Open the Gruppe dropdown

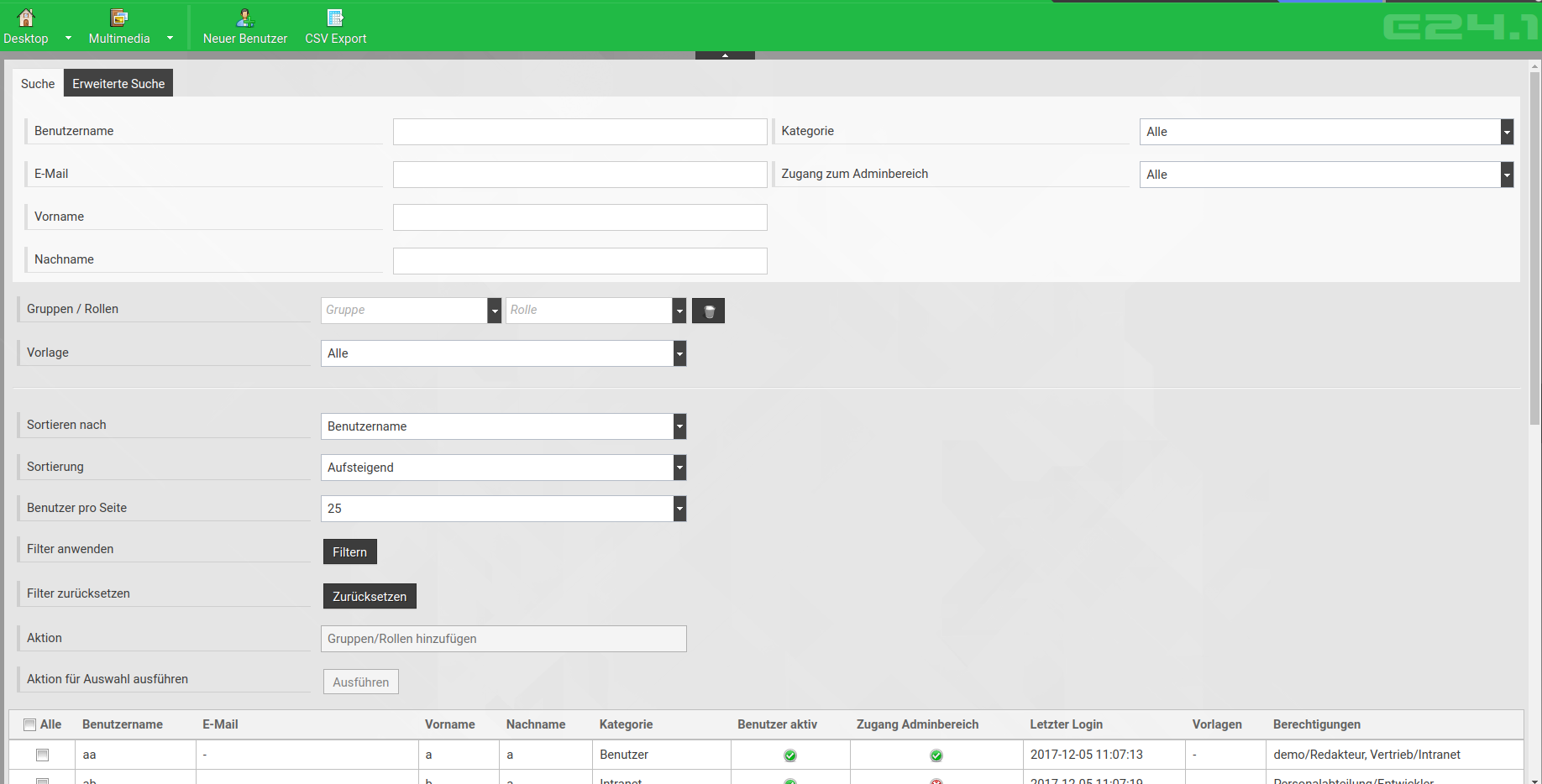click(411, 311)
